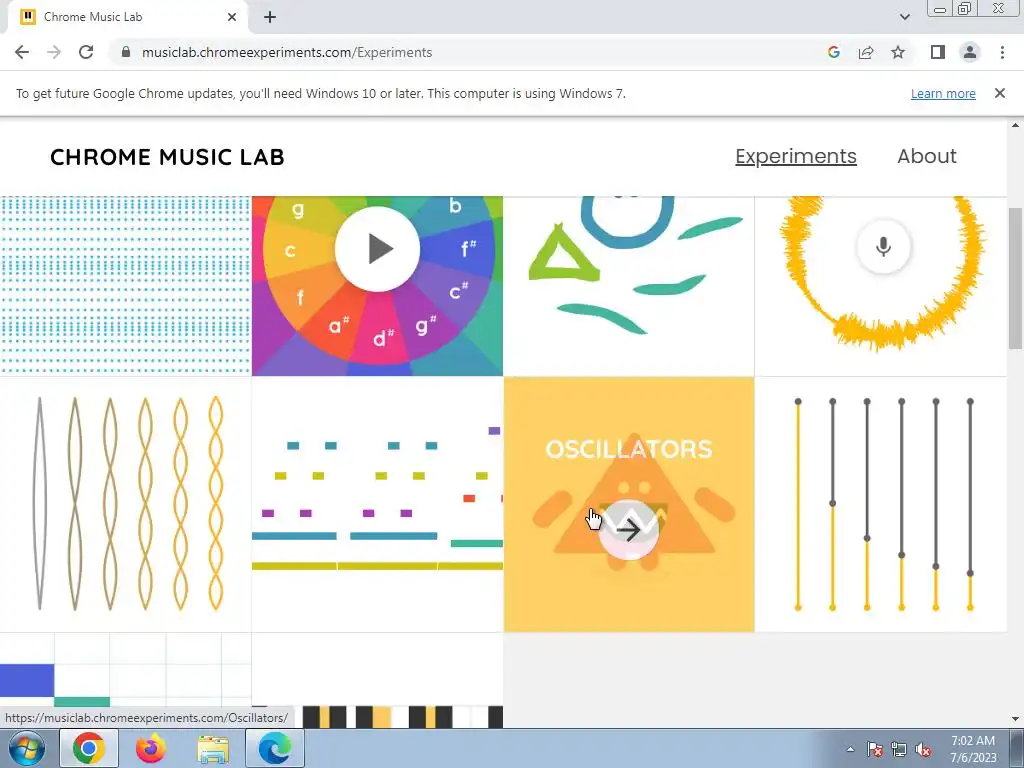
Task: Select the Chrome Music Lab tab
Action: 127,17
